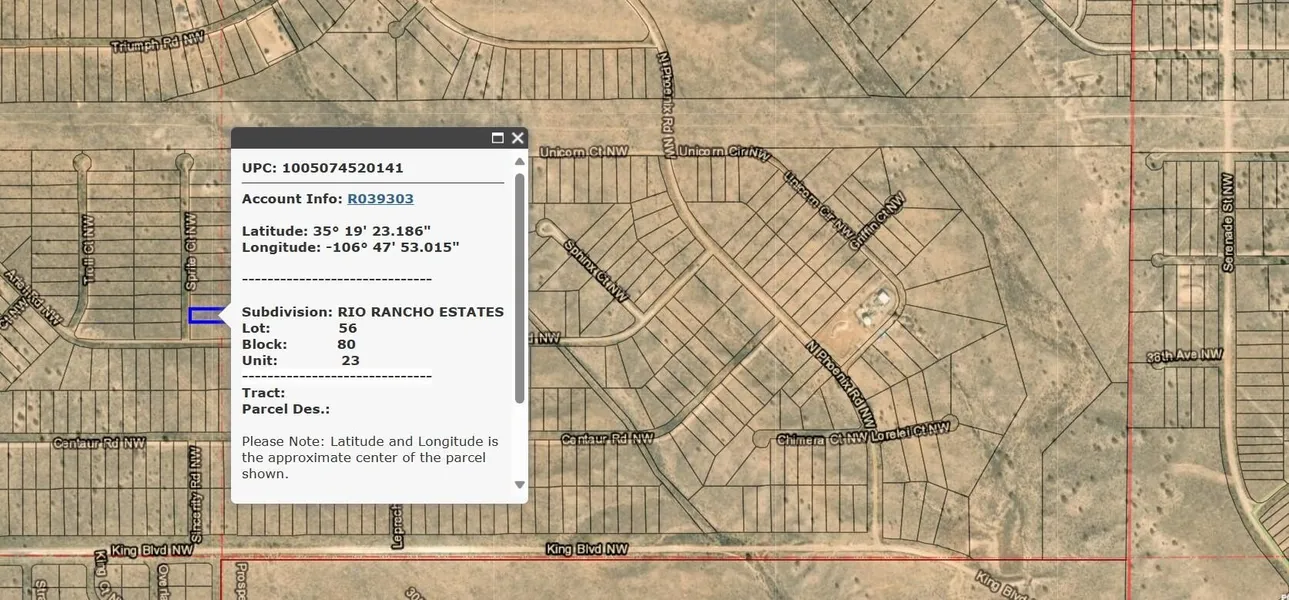Maximize the parcel info popup
The height and width of the screenshot is (600, 1289).
coord(497,138)
